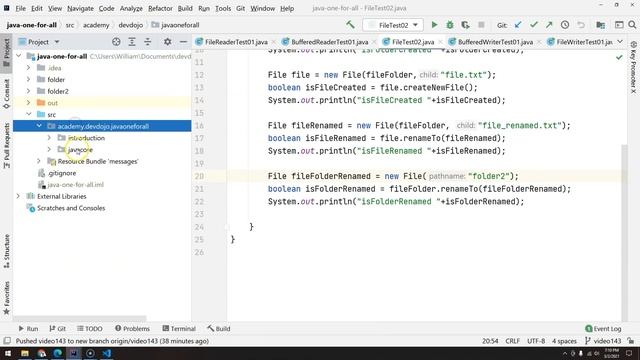Screen dimensions: 640x360
Task: Run FileTest02 with green play button
Action: (434, 25)
